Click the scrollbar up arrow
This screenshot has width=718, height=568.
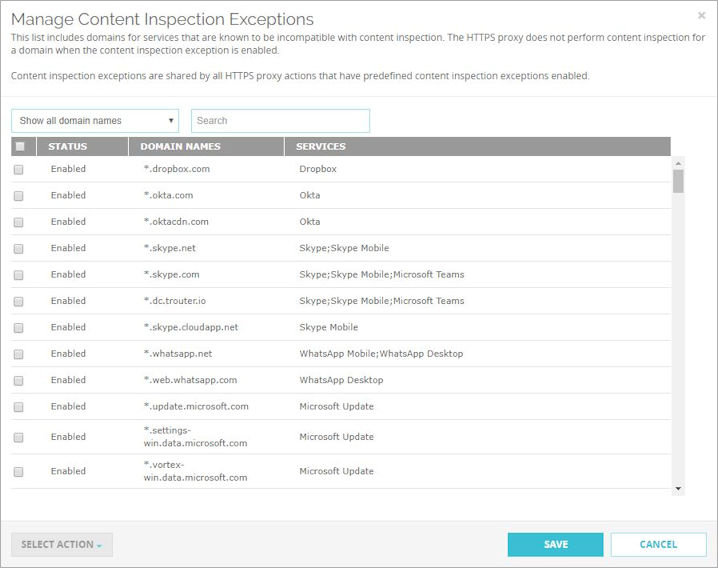[x=679, y=164]
